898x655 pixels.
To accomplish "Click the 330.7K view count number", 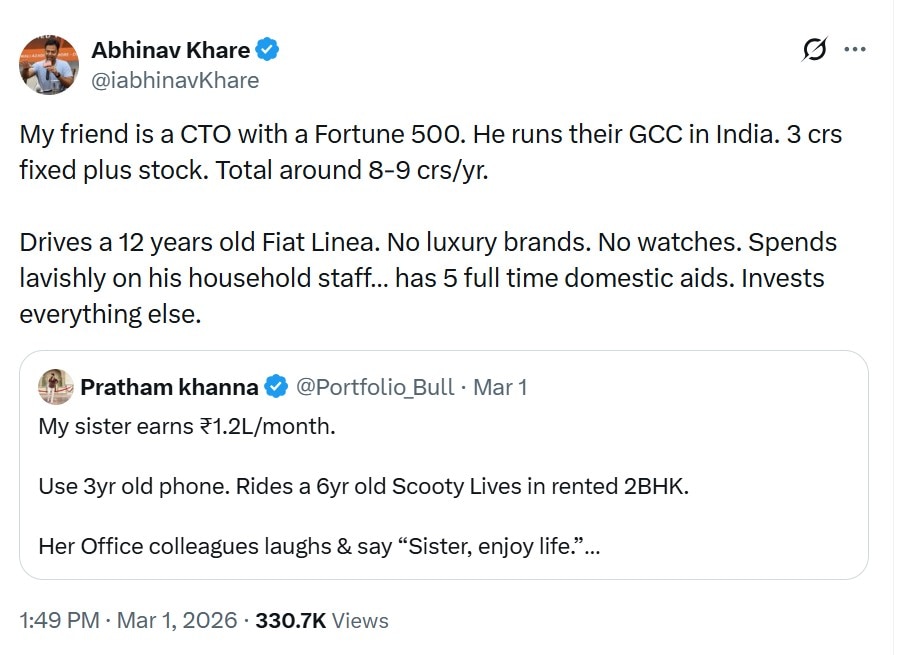I will click(x=291, y=620).
